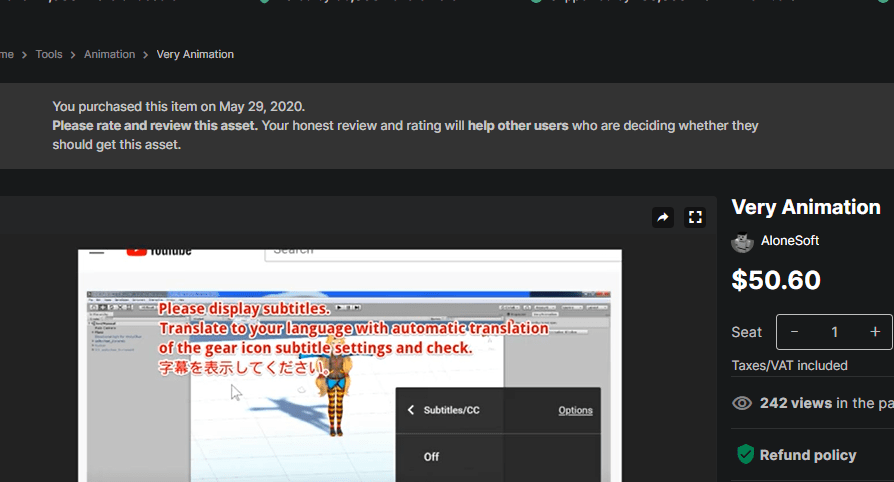Click the green Refund policy shield icon

point(745,455)
